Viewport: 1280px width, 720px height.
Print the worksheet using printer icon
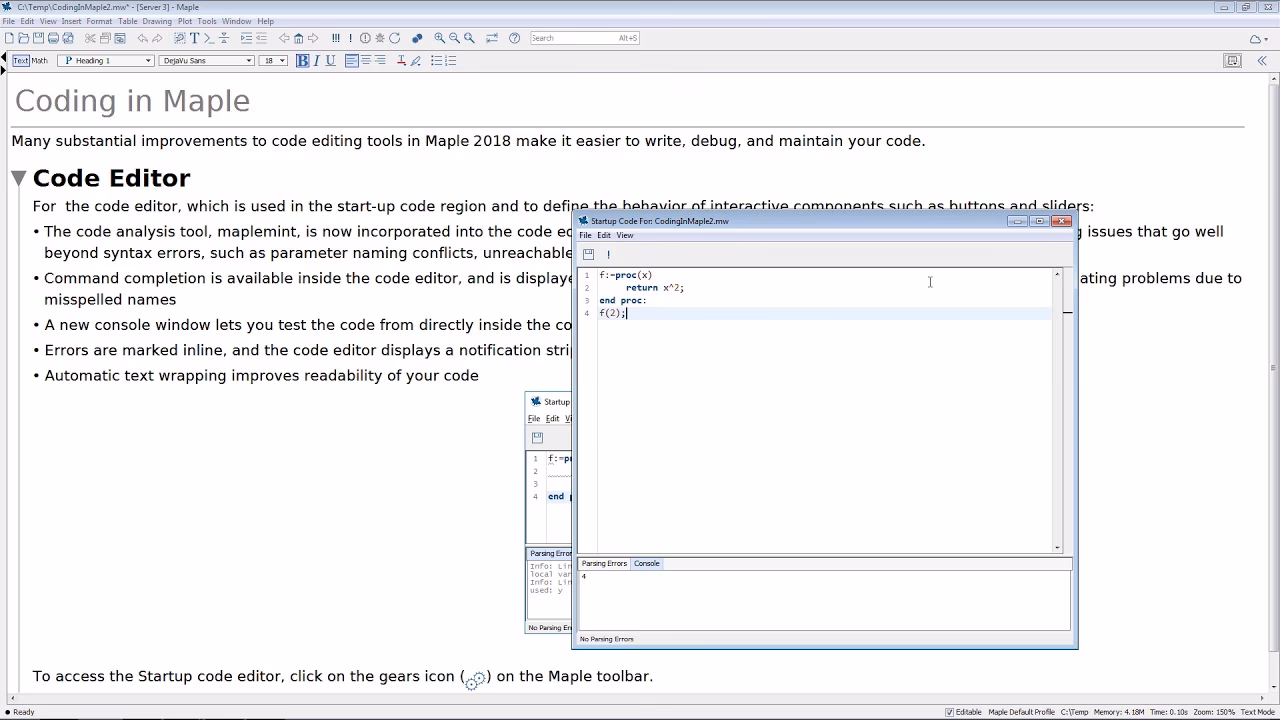point(53,38)
